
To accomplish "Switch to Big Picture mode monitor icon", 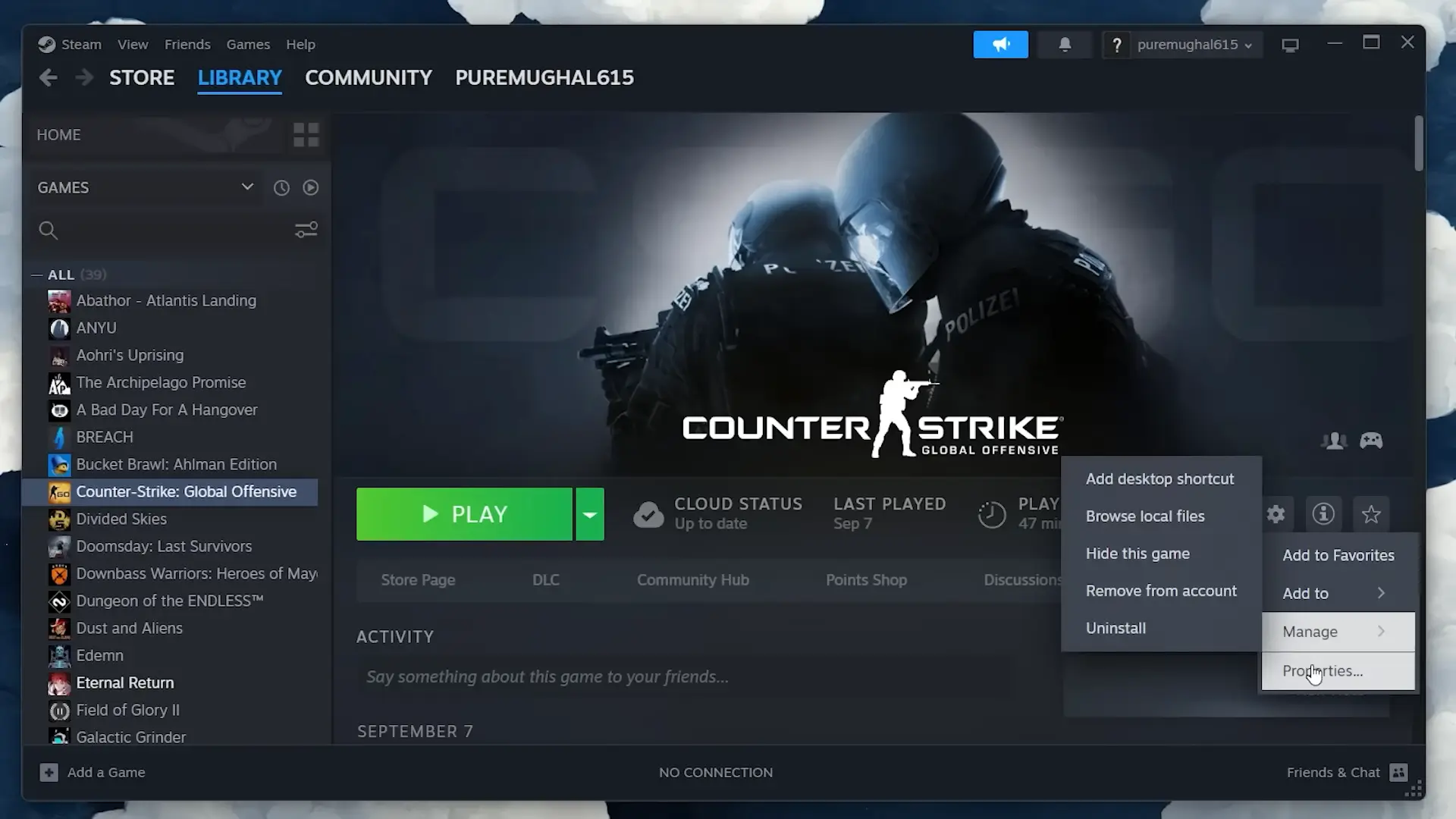I will click(x=1290, y=45).
